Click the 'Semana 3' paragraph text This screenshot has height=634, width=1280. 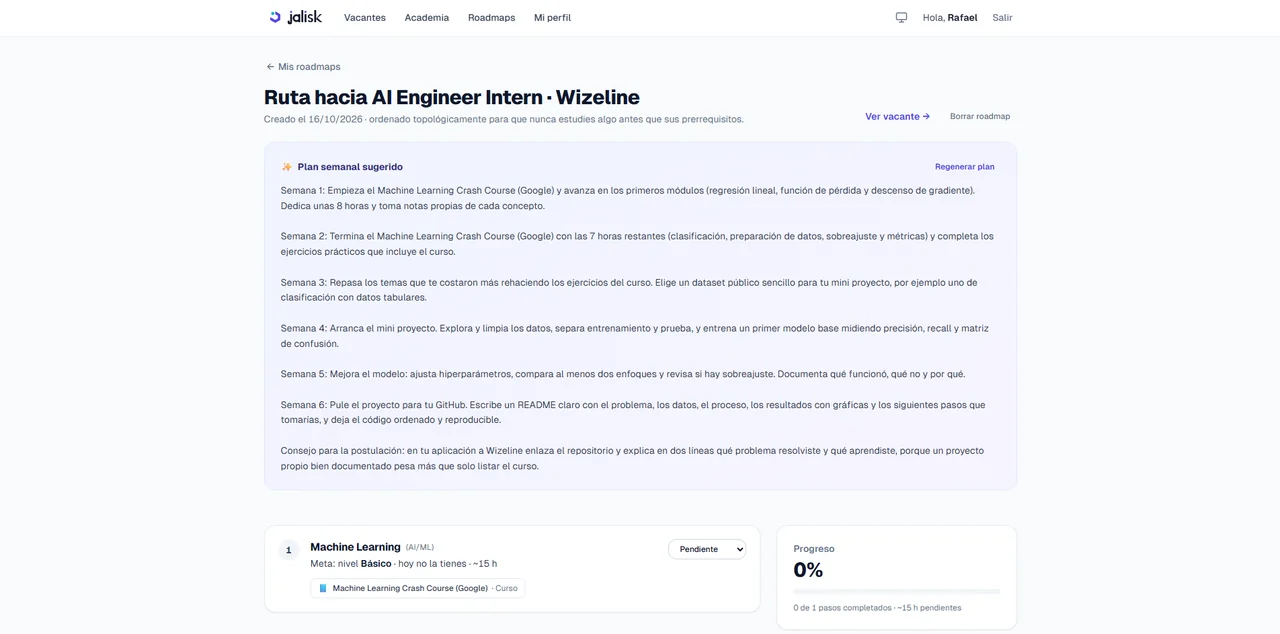pyautogui.click(x=629, y=290)
